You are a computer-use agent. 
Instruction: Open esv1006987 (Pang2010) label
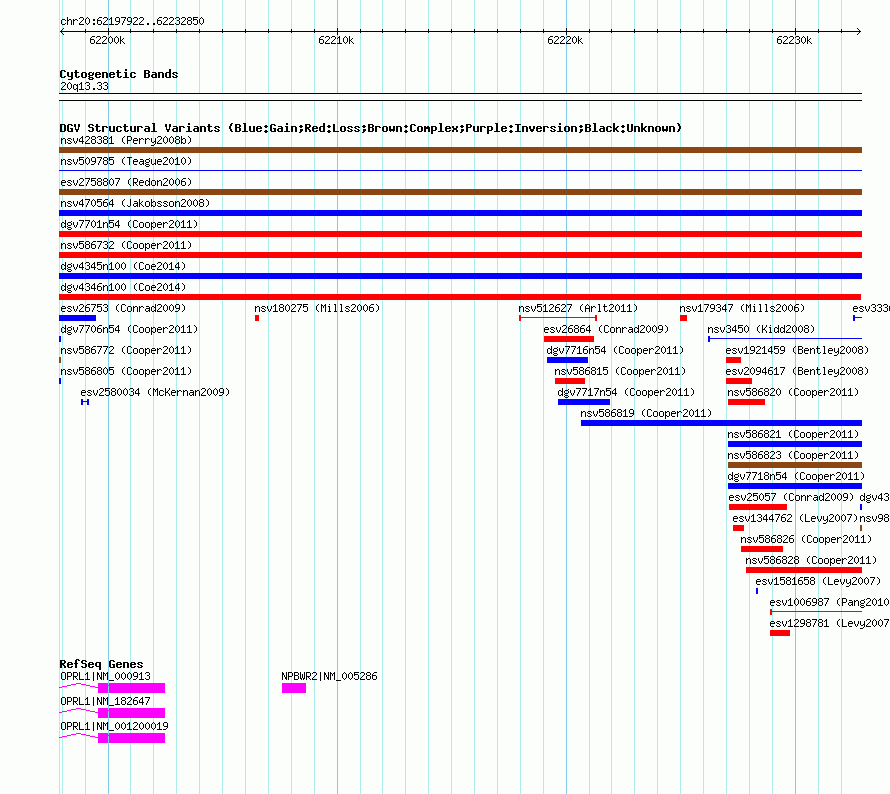pyautogui.click(x=829, y=602)
